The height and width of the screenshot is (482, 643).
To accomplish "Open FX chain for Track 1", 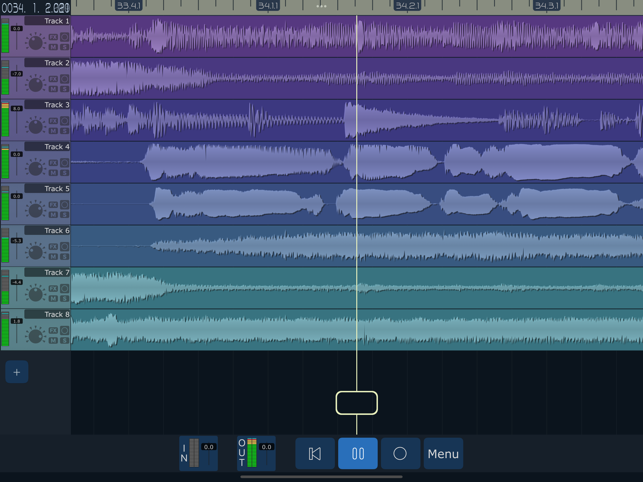I will [x=53, y=37].
